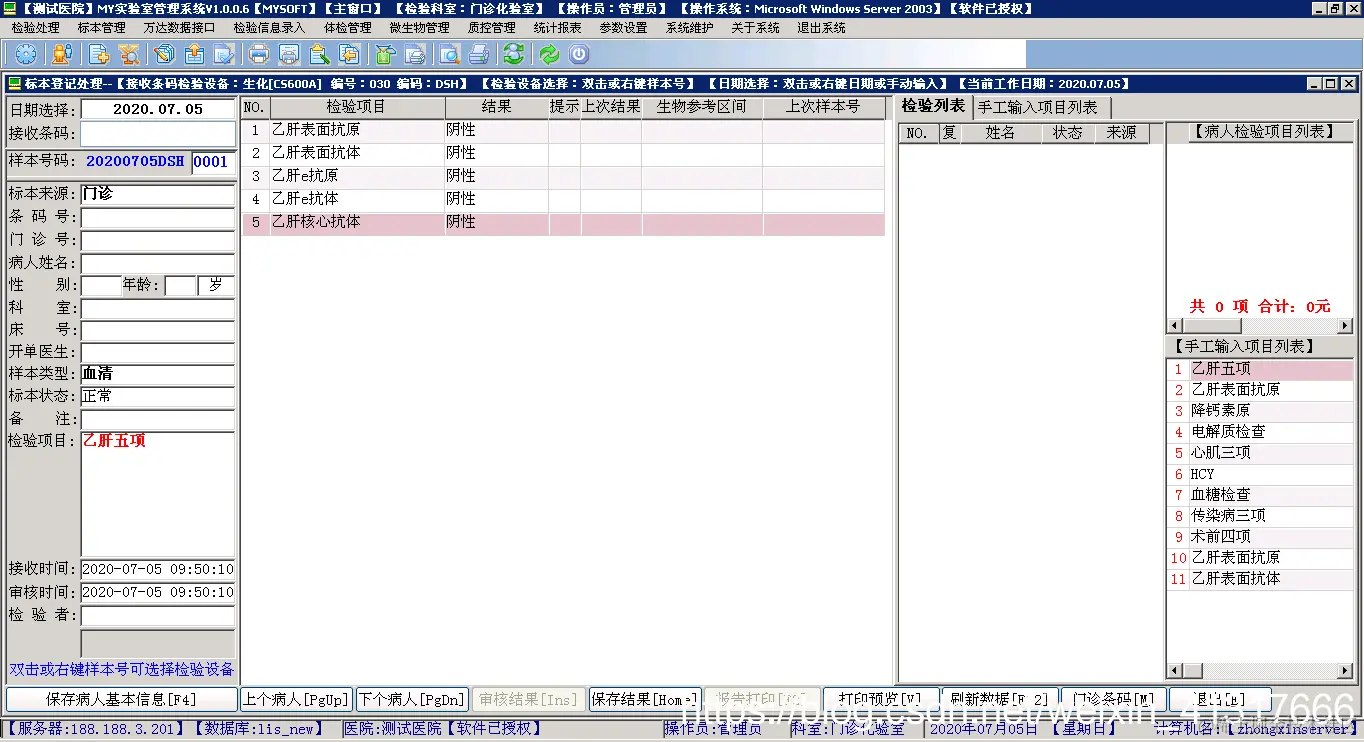Screen dimensions: 1364x742
Task: Select the 乙肝e抗体 row in results table
Action: point(564,199)
